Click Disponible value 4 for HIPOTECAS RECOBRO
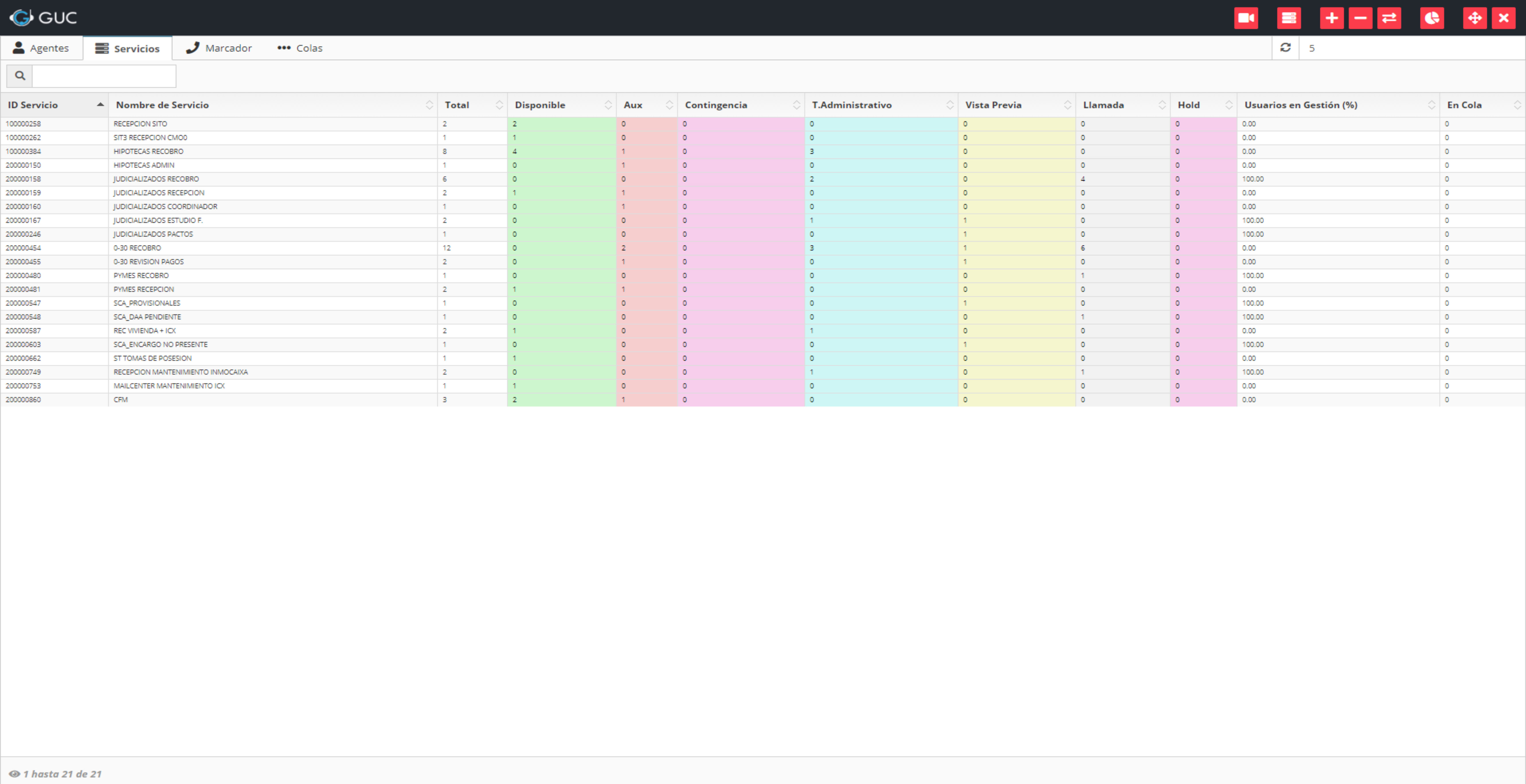Screen dimensions: 1526x784 [514, 152]
